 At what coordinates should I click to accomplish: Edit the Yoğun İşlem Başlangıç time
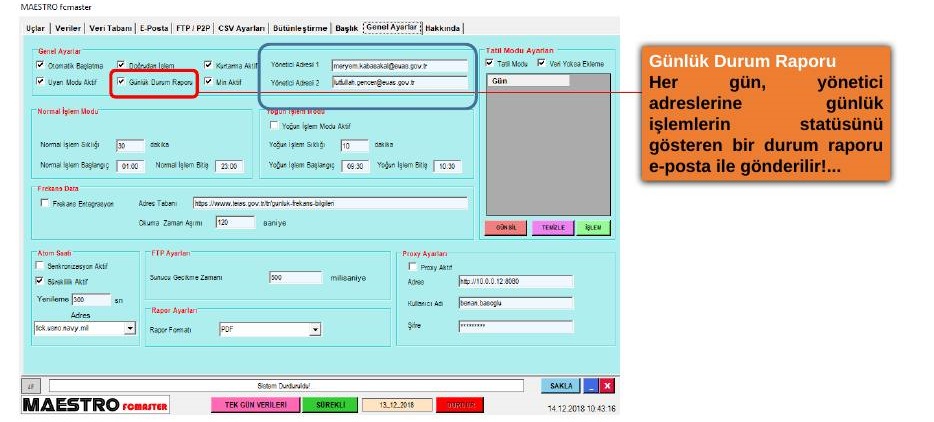click(x=355, y=166)
